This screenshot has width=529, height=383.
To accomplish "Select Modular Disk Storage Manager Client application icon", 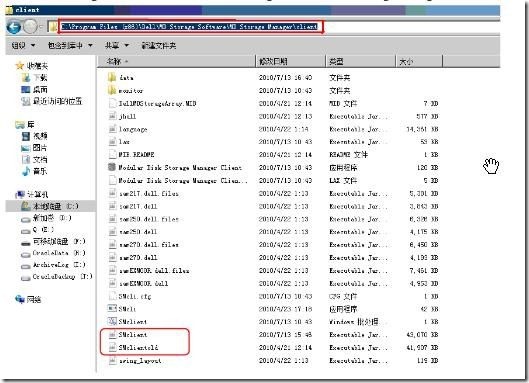I will [x=112, y=167].
